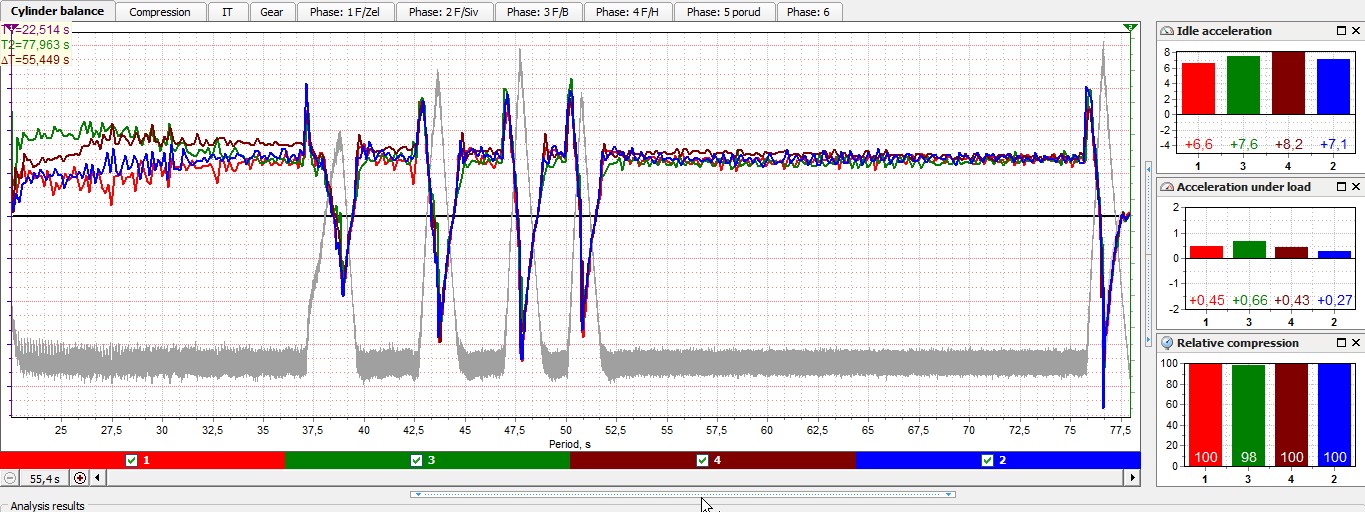Click the T2=77,963 s readout
The height and width of the screenshot is (512, 1365).
pos(36,45)
